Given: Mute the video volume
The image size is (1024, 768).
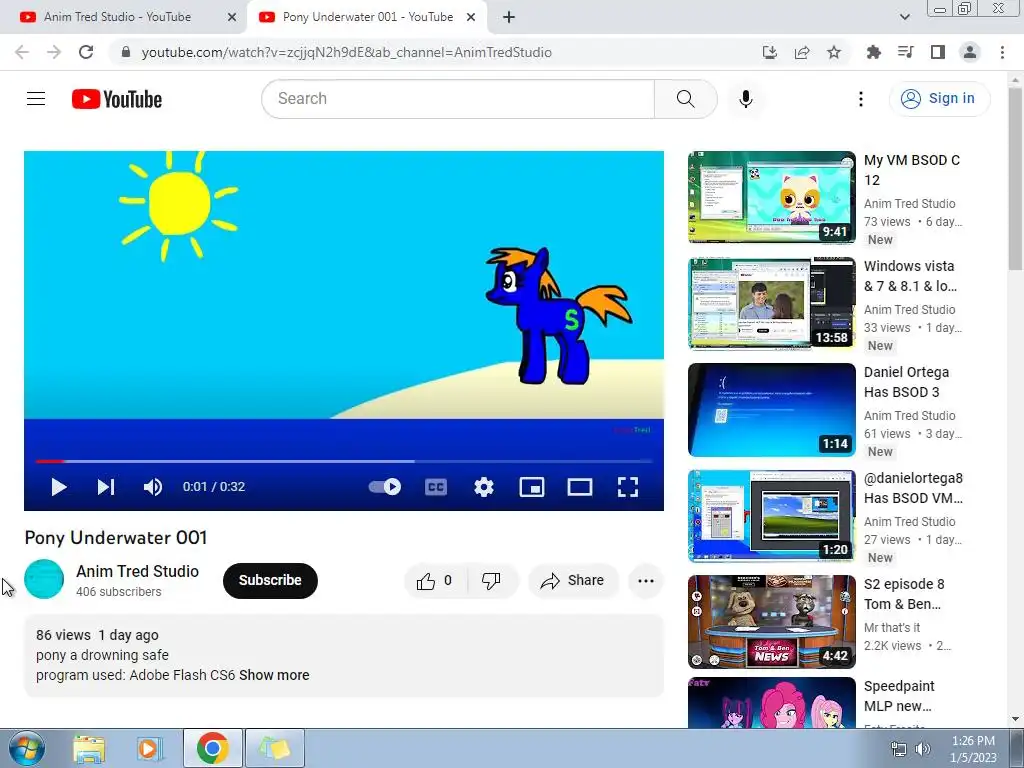Looking at the screenshot, I should click(x=153, y=487).
